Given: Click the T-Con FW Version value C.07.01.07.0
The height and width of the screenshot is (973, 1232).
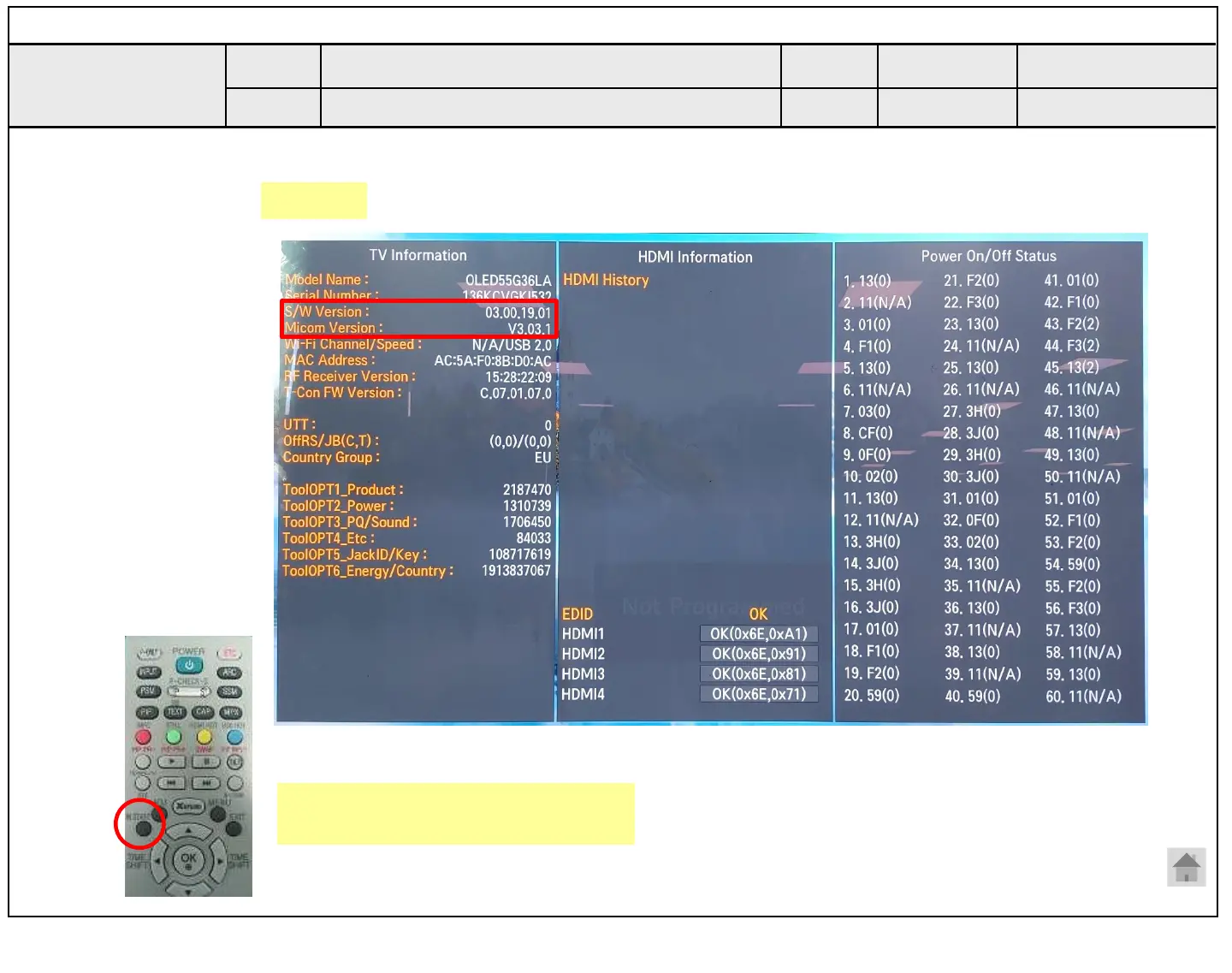Looking at the screenshot, I should [x=516, y=394].
